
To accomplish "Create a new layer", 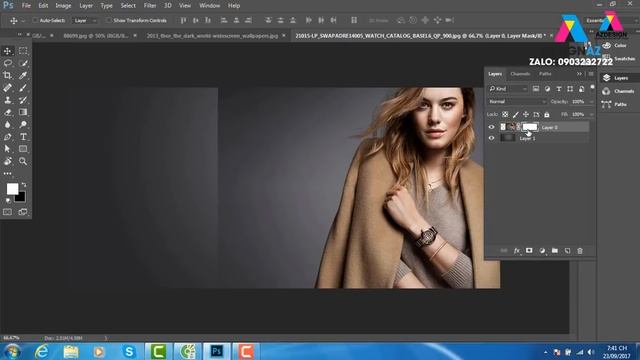I will [567, 251].
